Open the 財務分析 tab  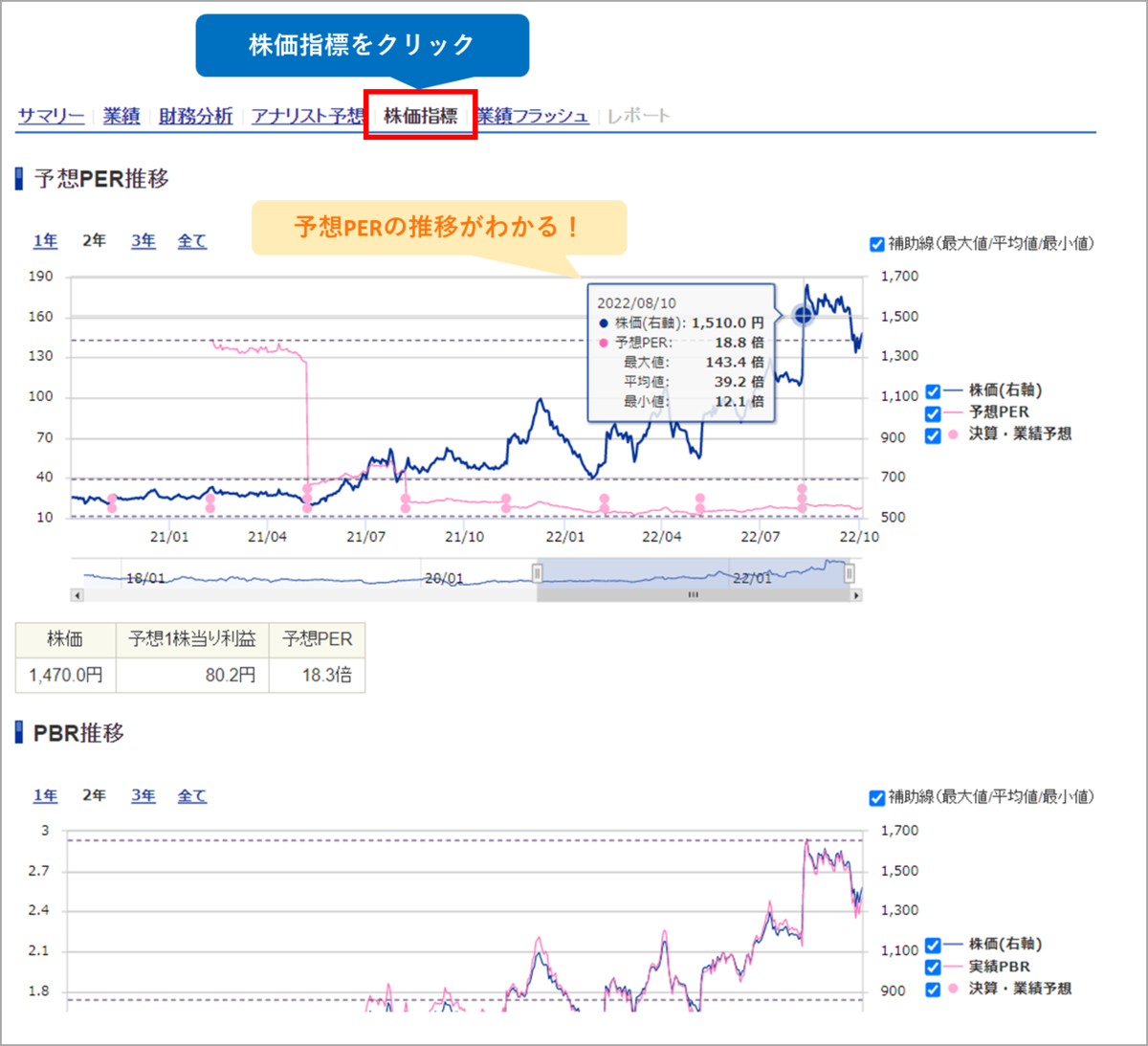[196, 115]
